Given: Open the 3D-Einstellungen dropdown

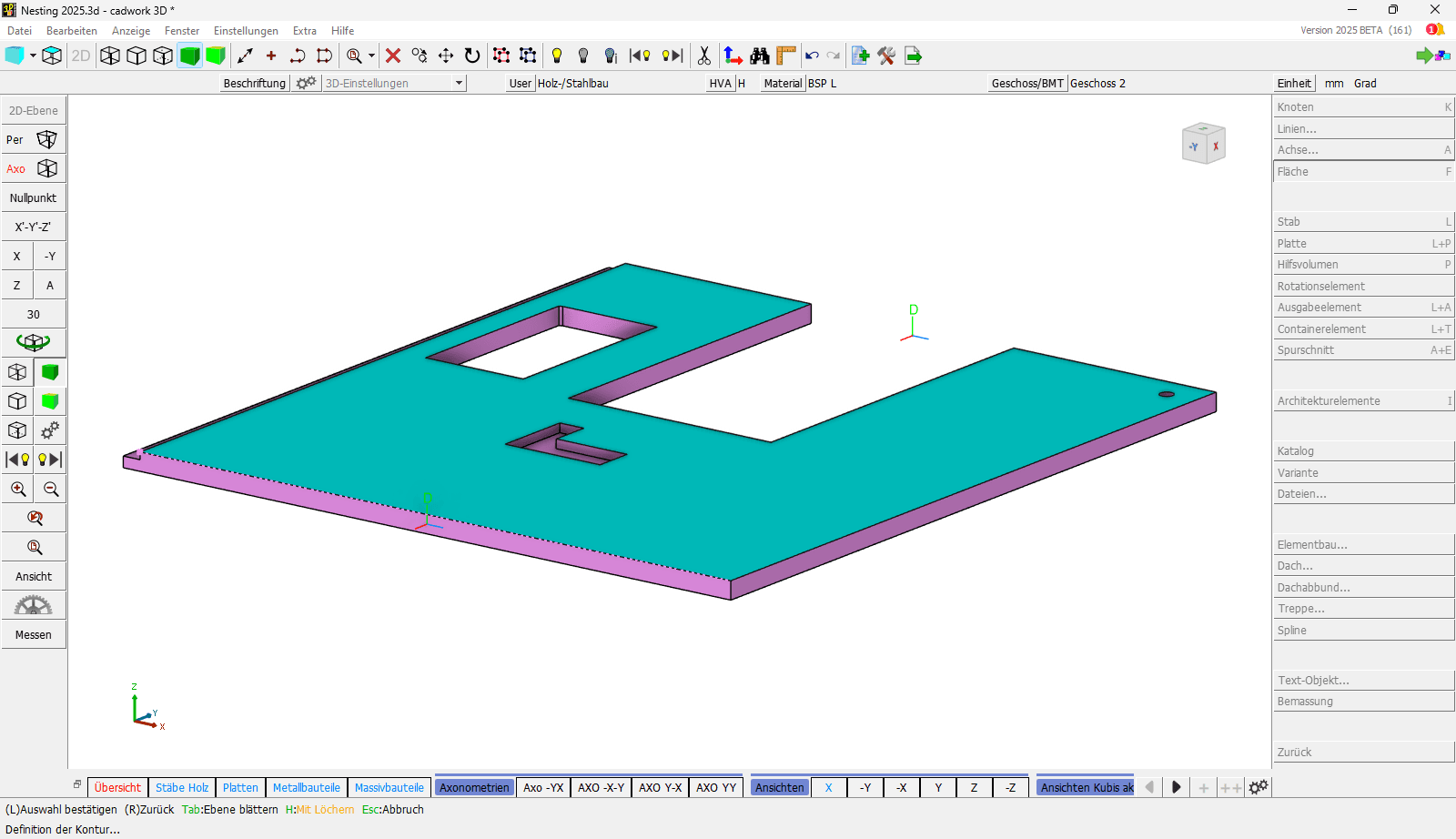Looking at the screenshot, I should [395, 83].
